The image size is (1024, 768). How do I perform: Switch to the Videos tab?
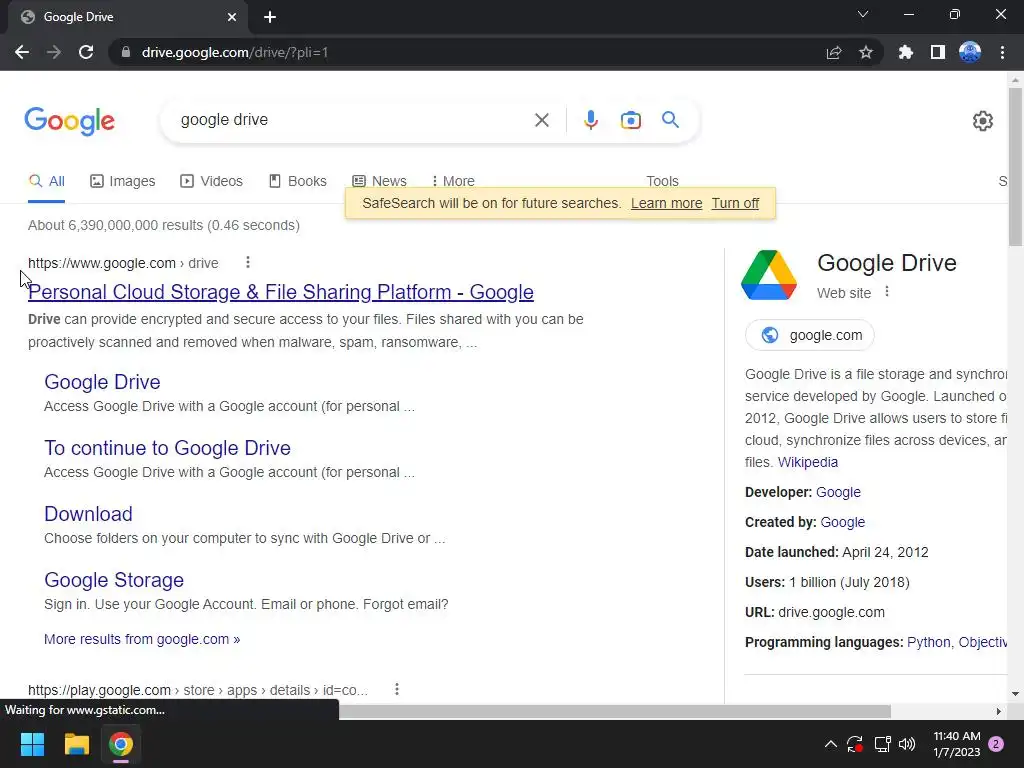212,181
